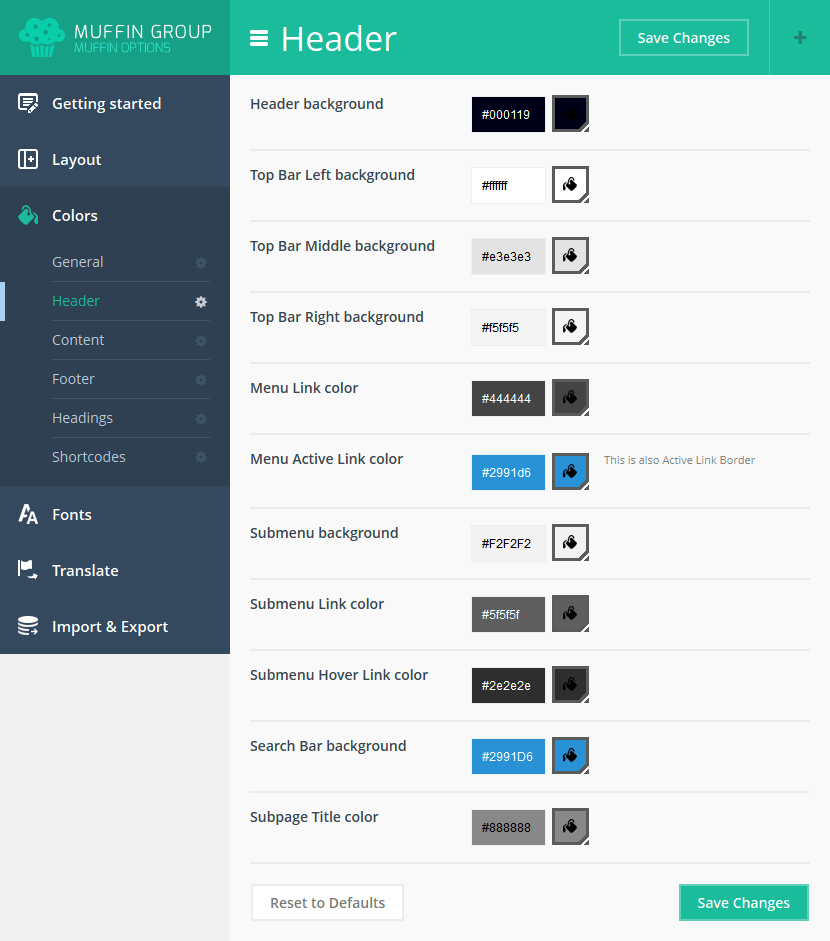
Task: Click gear icon next to General submenu
Action: coord(201,262)
